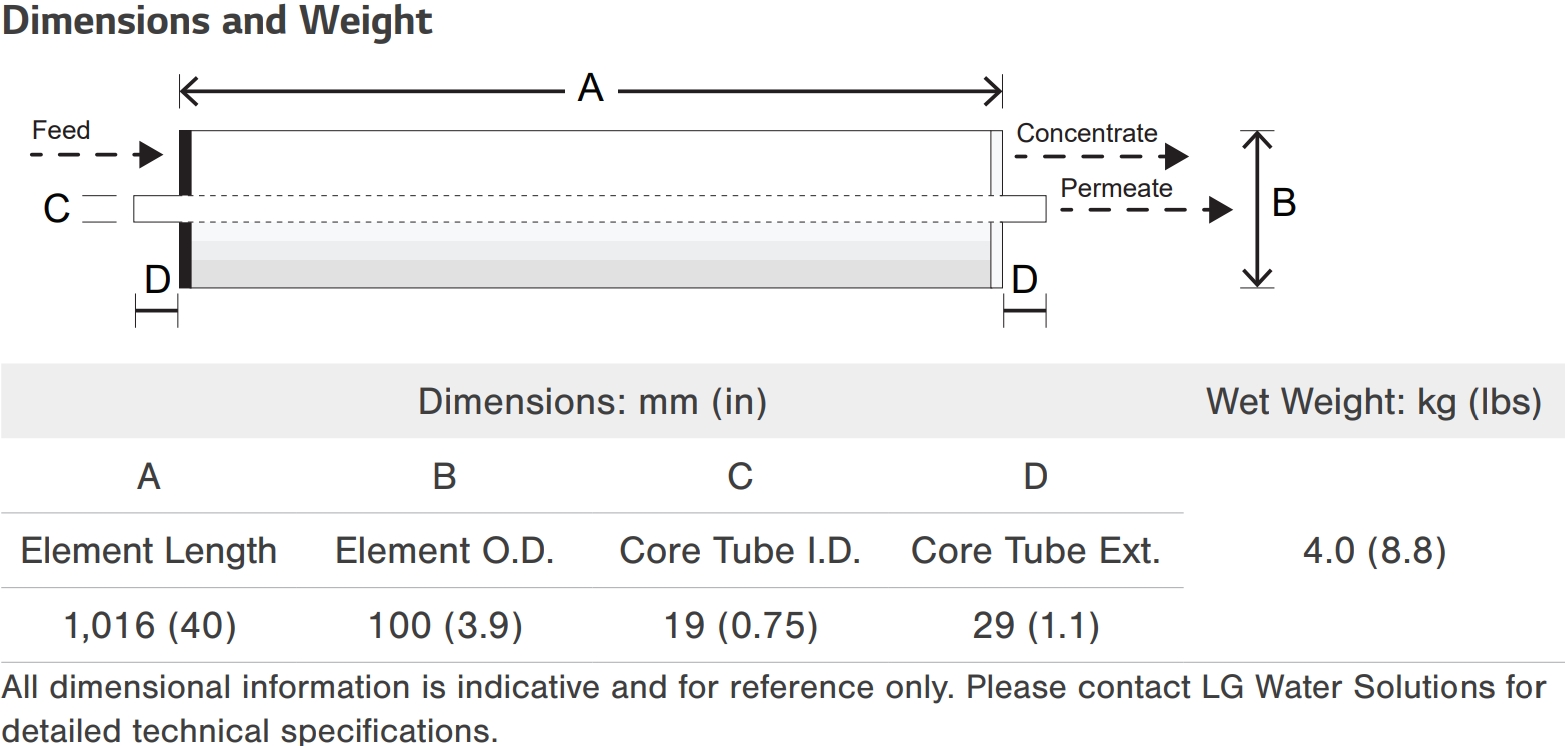
Task: Select the Core Tube Ext. cell
Action: (1036, 551)
